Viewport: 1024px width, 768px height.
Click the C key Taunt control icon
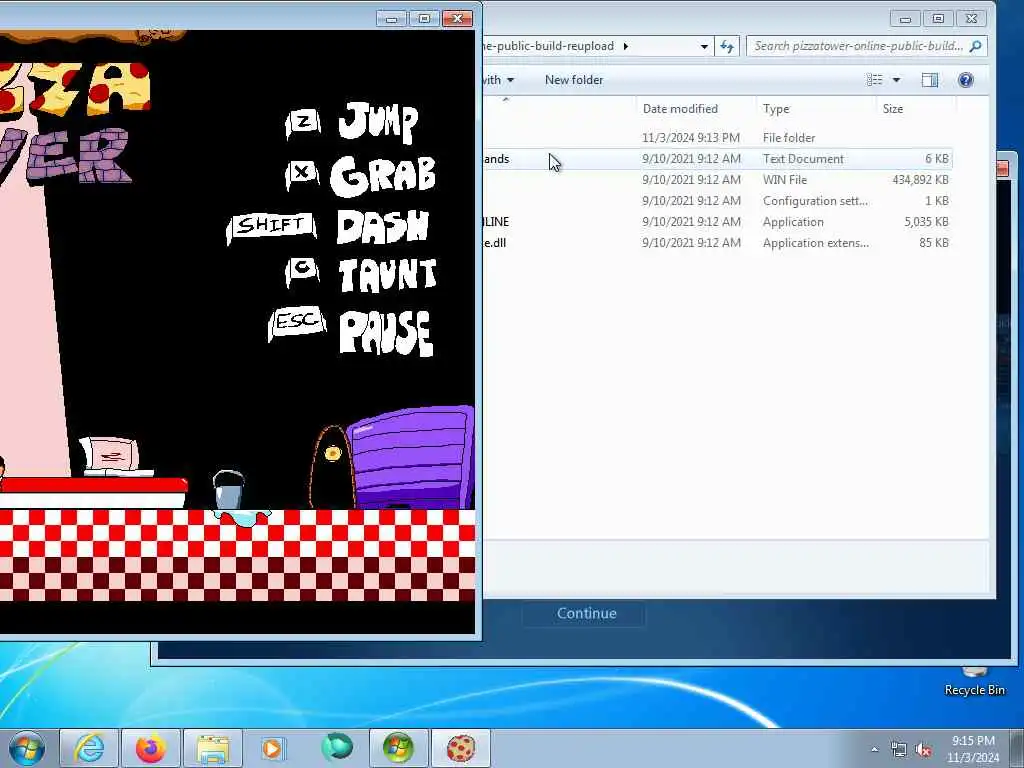point(302,270)
